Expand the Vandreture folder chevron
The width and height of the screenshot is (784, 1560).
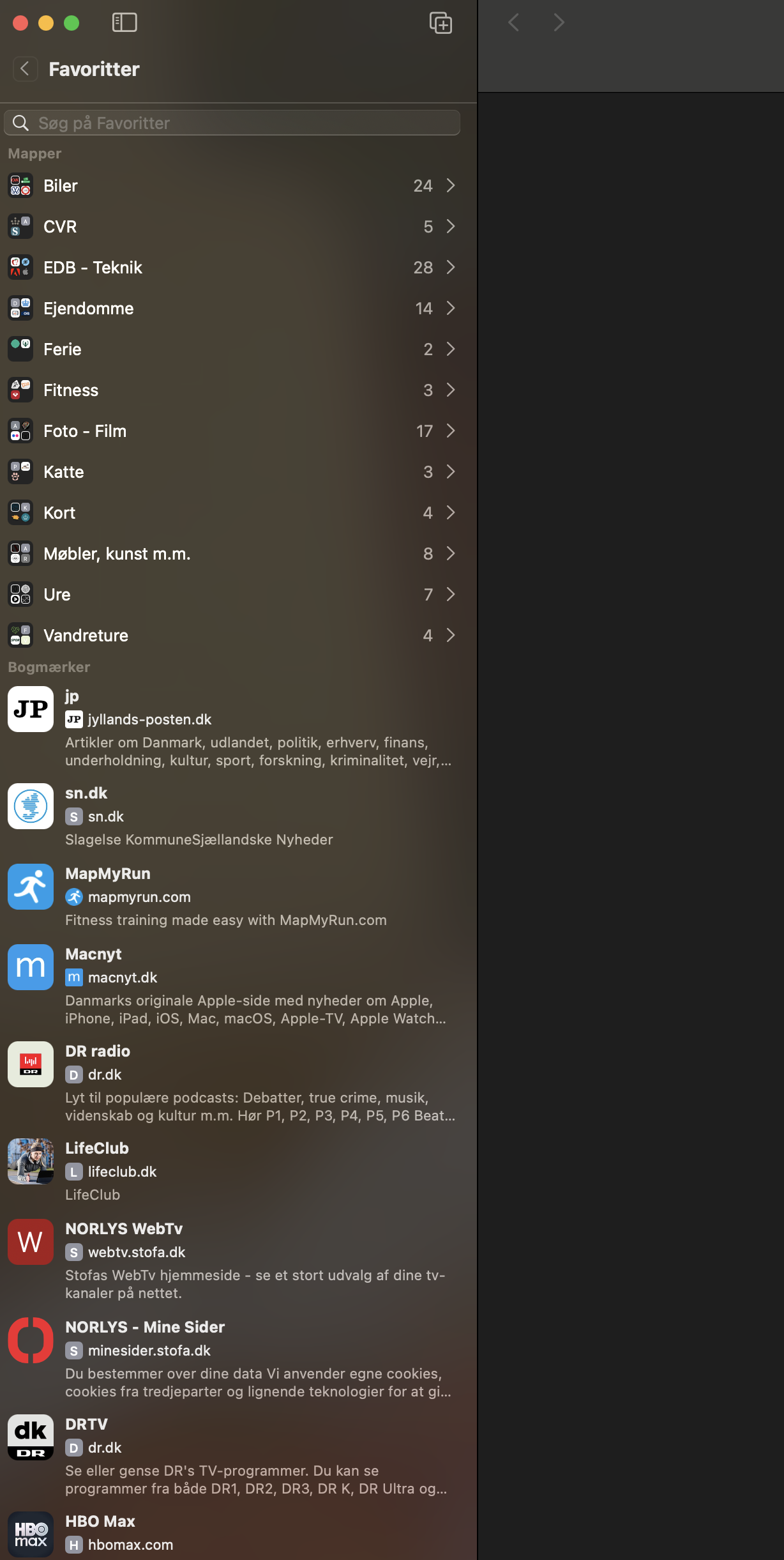pyautogui.click(x=451, y=636)
